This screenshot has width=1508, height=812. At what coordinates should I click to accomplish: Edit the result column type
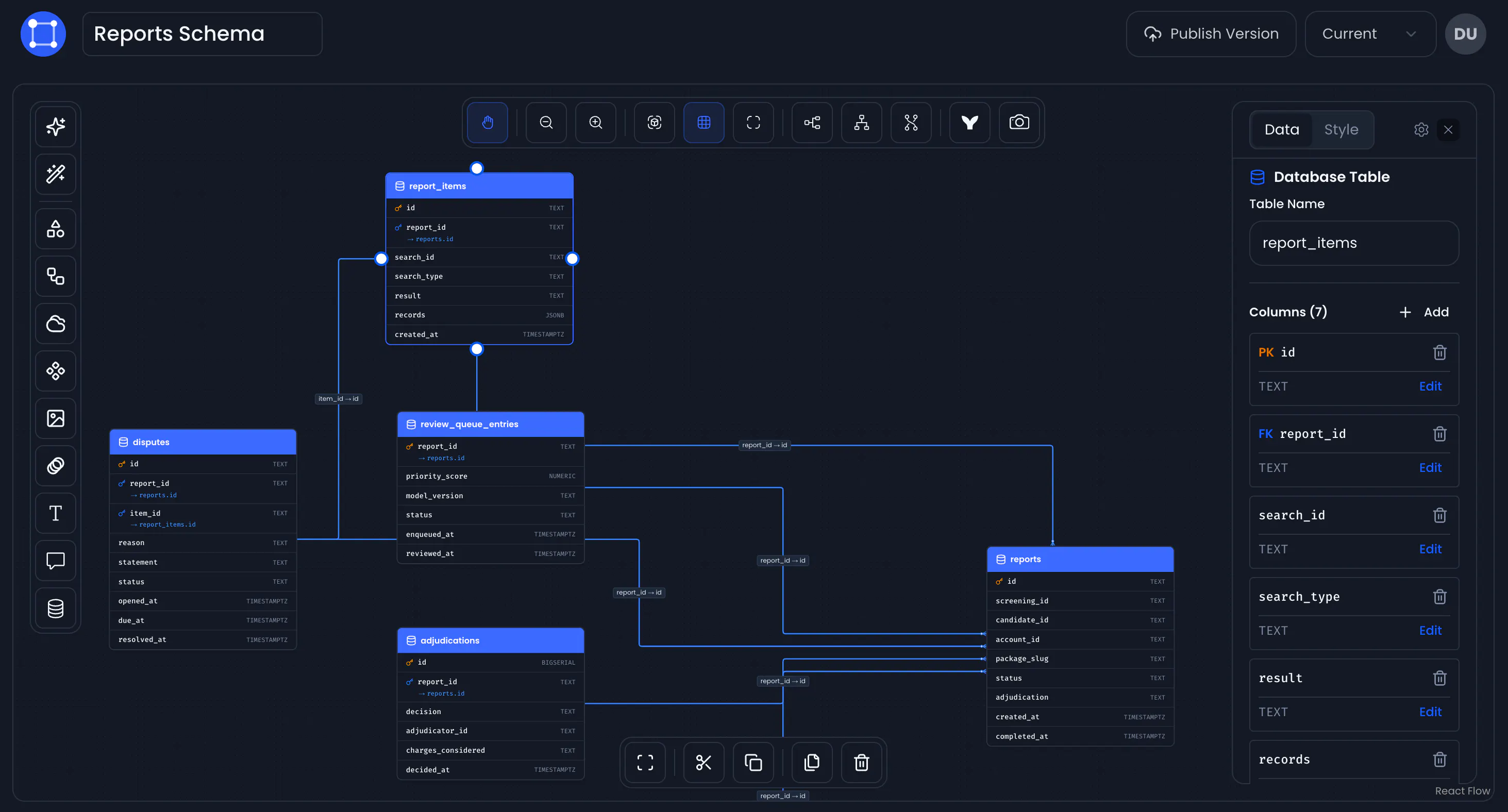(x=1430, y=712)
